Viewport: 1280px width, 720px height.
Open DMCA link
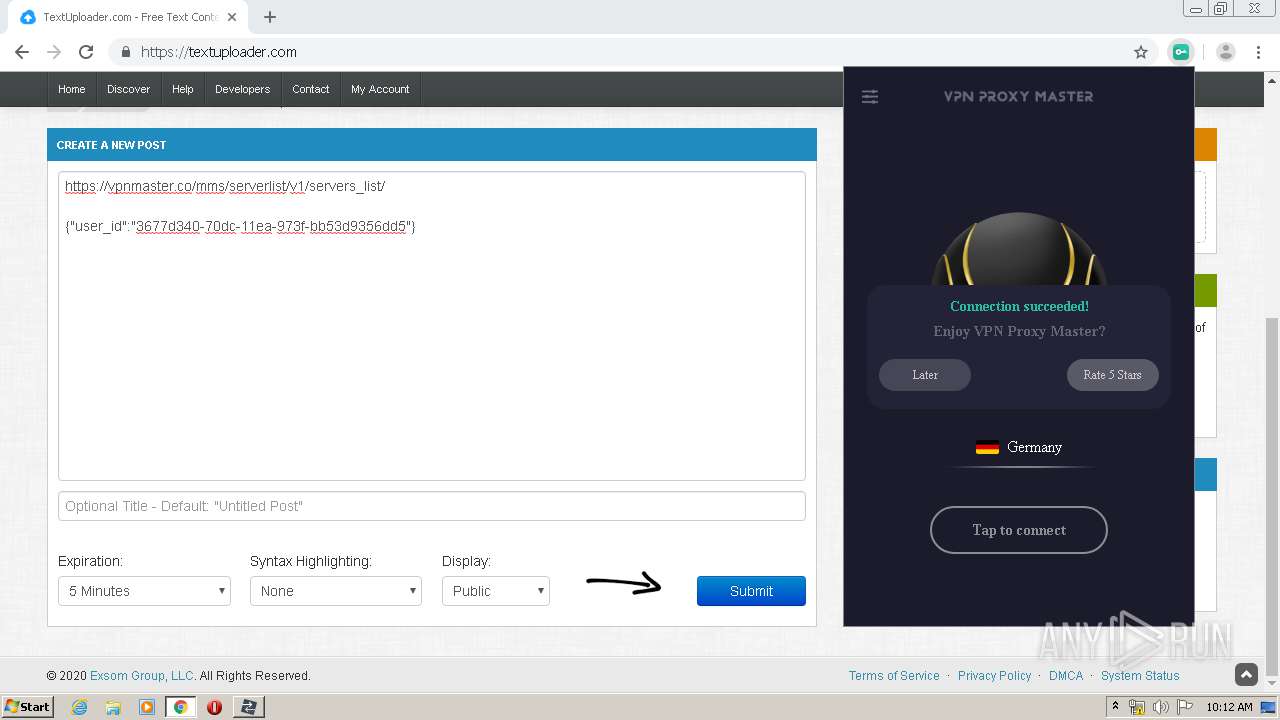coord(1066,676)
